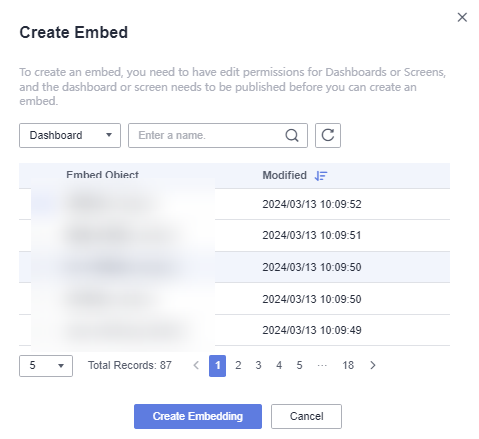Select page 3 in pagination
This screenshot has width=479, height=439.
pyautogui.click(x=258, y=366)
